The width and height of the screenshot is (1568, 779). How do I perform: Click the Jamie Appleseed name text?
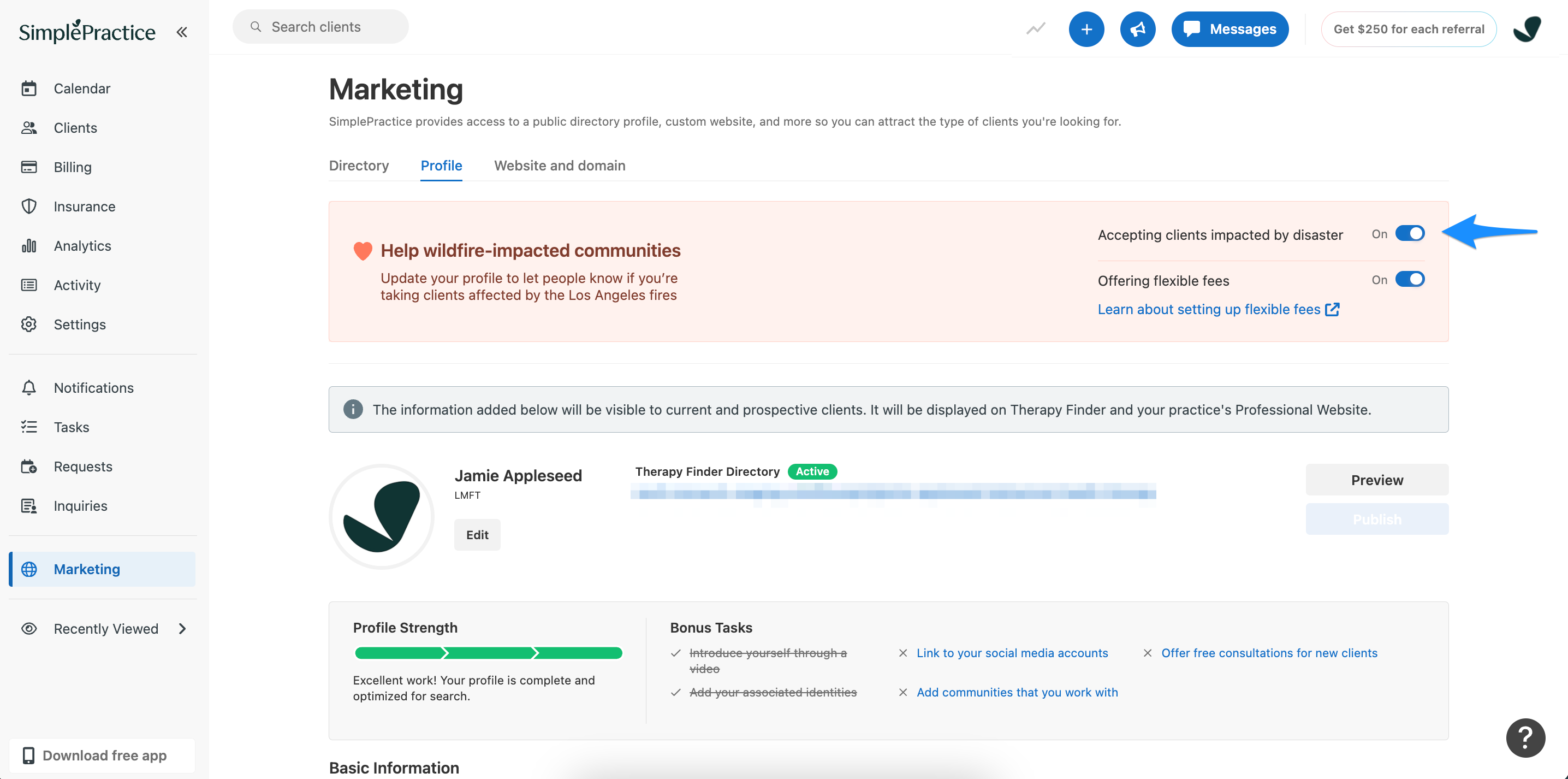[x=518, y=475]
